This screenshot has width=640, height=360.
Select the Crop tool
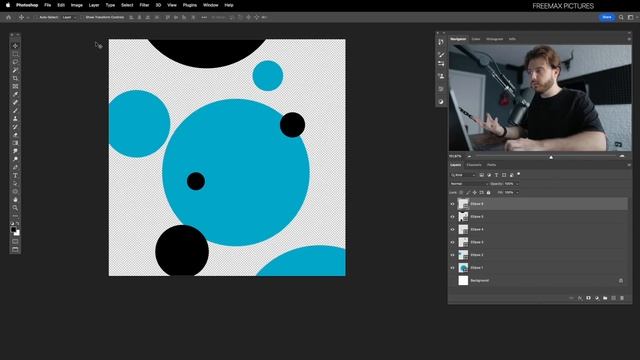click(16, 78)
